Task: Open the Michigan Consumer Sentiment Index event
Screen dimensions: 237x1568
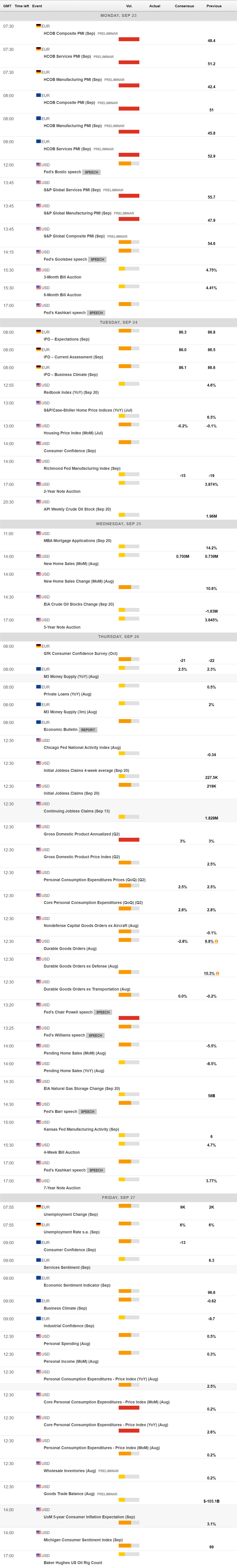Action: click(x=83, y=1540)
